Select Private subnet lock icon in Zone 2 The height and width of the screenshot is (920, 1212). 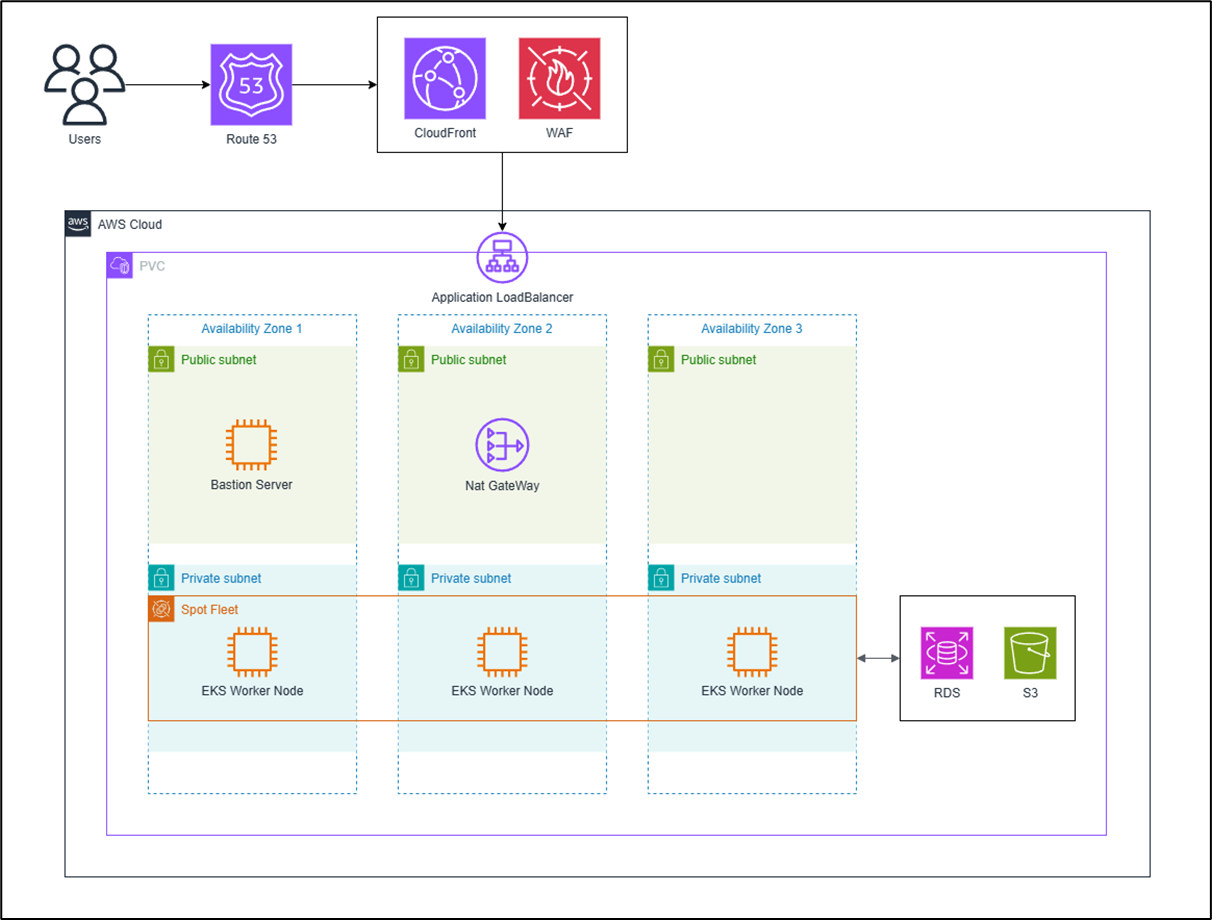pos(411,578)
